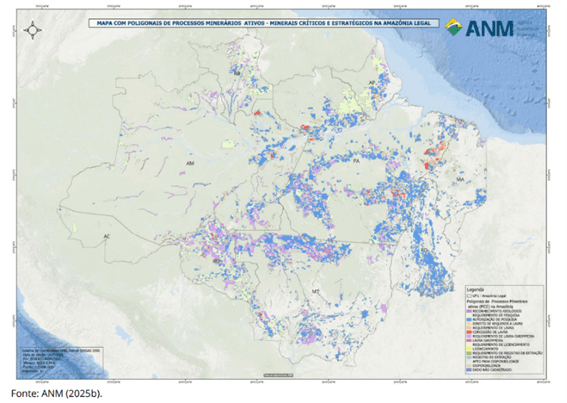
Task: Click 'DIREITO DE REQUERER A LAVRA' legend text
Action: click(x=498, y=323)
